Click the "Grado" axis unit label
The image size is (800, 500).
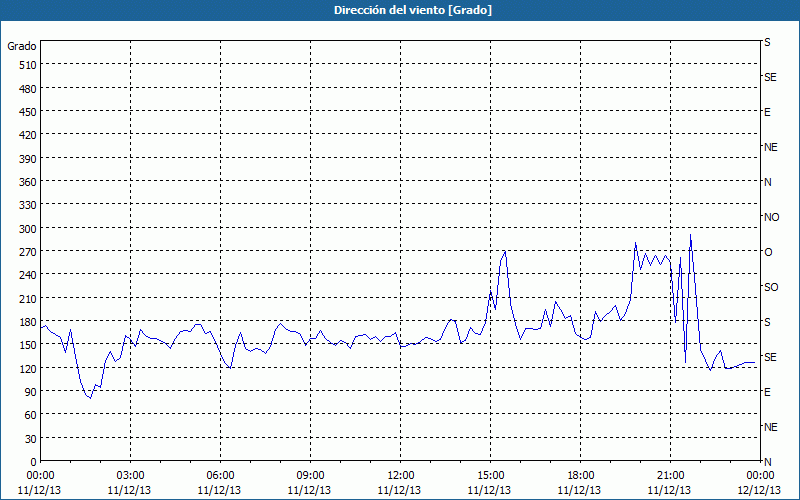(22, 46)
